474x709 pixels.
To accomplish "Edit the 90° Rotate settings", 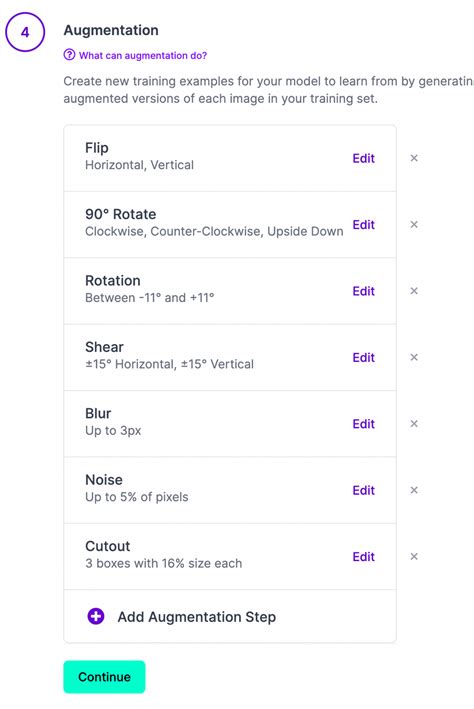I will pyautogui.click(x=364, y=225).
